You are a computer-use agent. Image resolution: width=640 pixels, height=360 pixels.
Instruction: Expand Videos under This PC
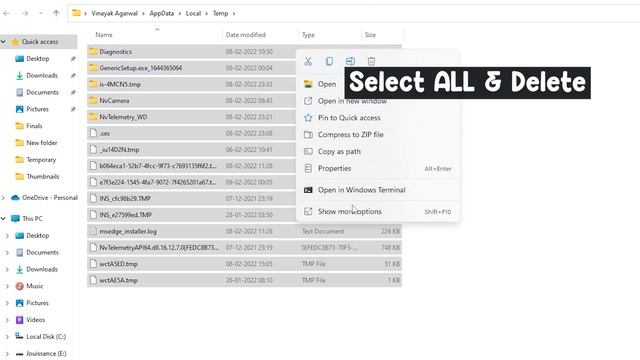[7, 320]
